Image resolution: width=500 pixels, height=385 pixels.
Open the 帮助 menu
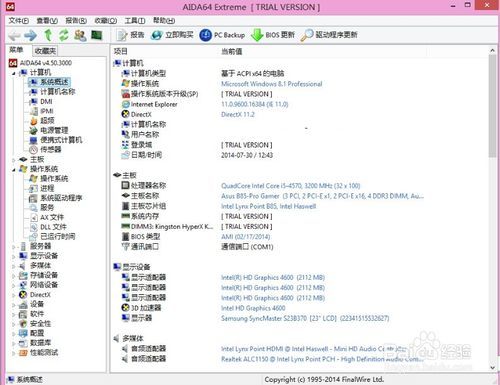(164, 21)
